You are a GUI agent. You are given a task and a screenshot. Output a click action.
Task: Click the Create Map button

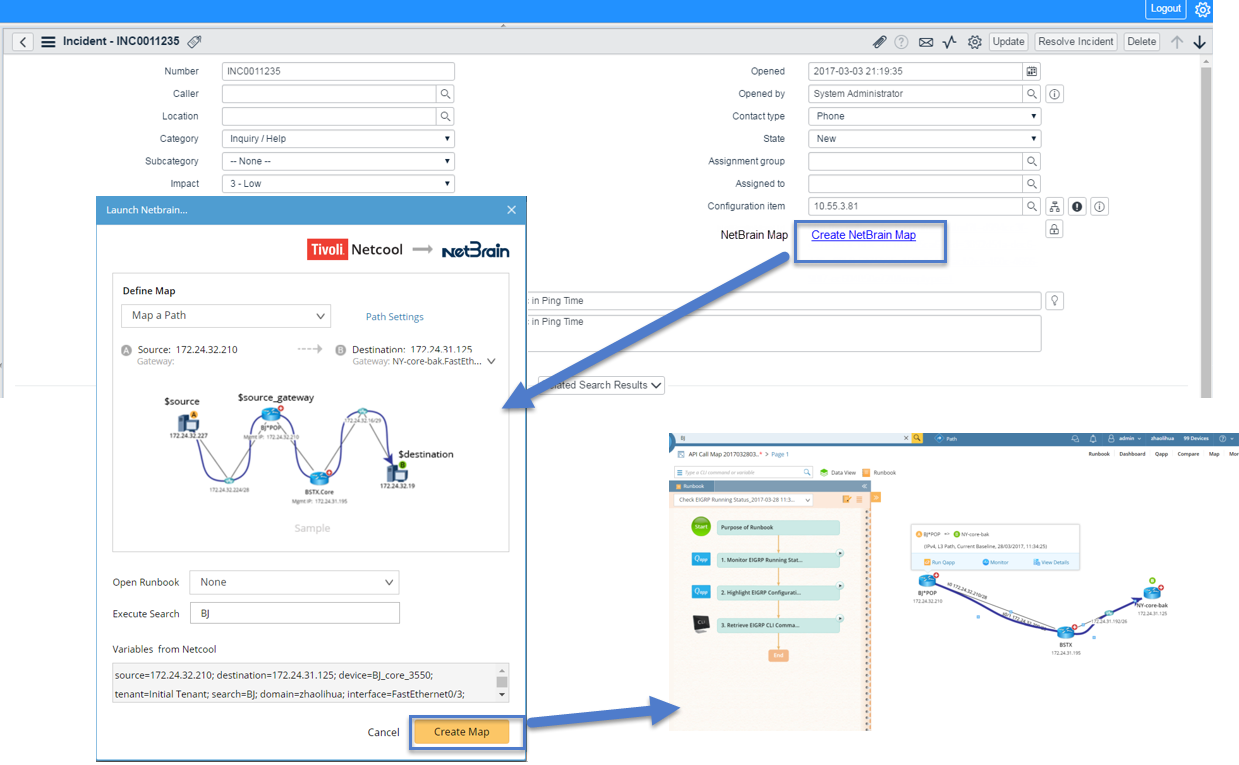pyautogui.click(x=462, y=732)
